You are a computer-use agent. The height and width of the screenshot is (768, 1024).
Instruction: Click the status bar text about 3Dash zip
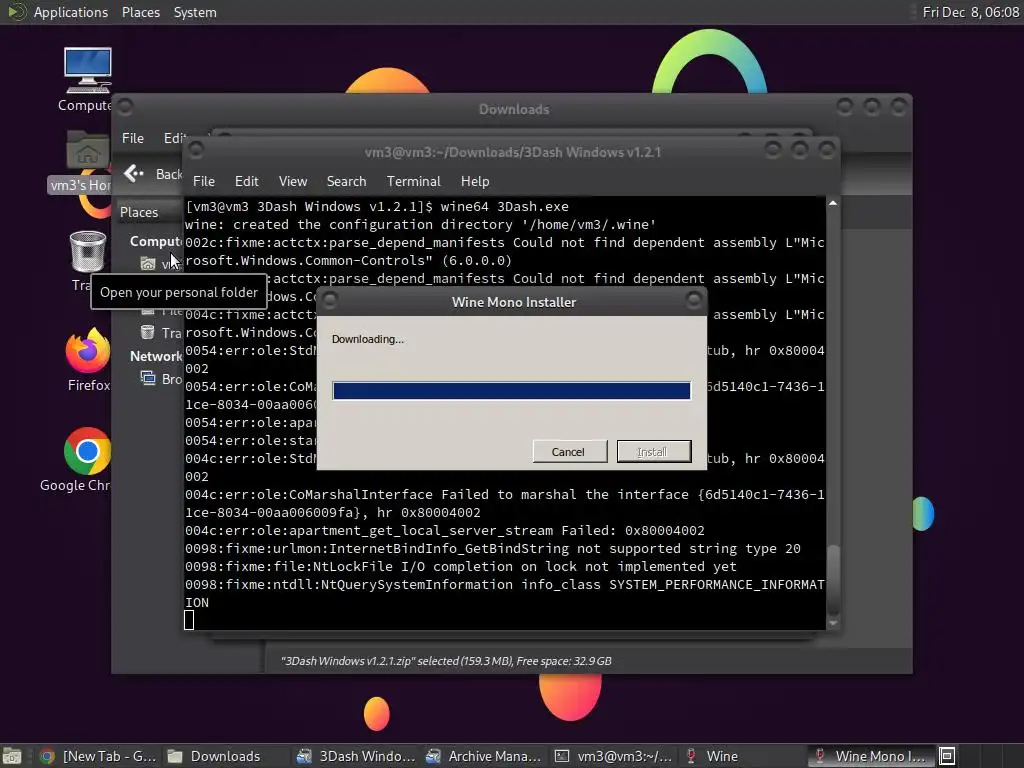click(446, 661)
